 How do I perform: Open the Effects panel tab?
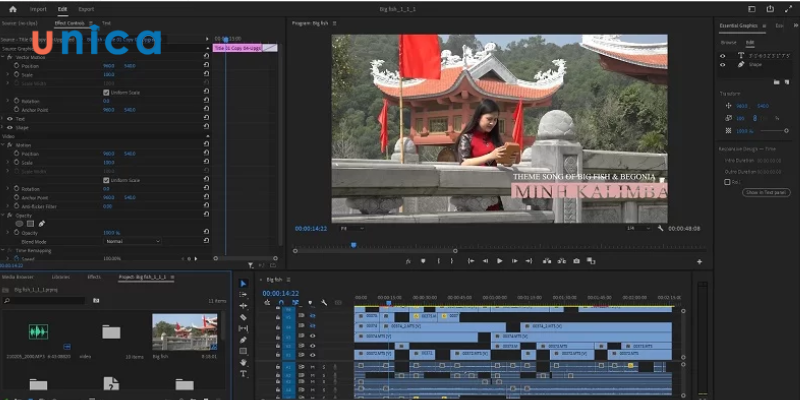tap(94, 276)
